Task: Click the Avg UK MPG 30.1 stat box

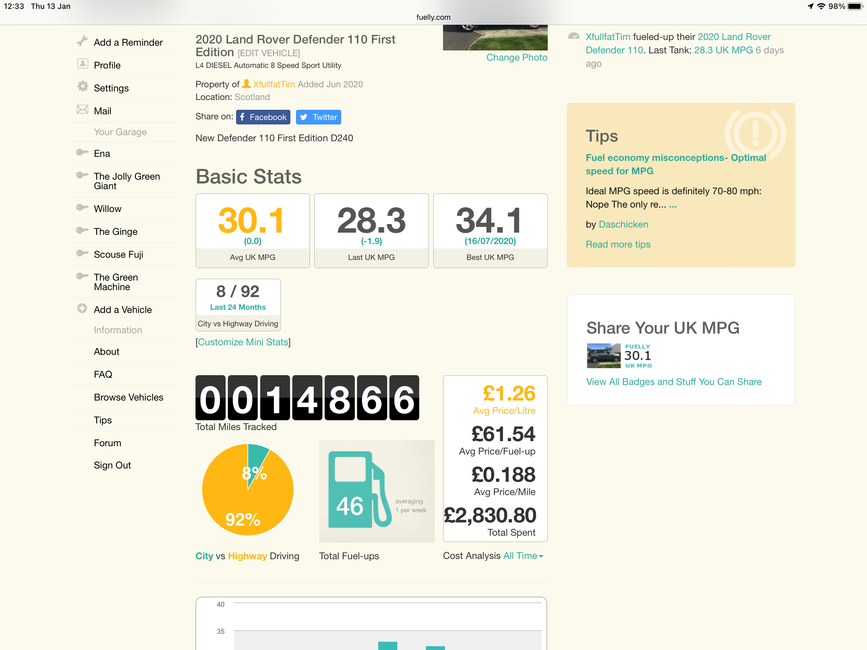Action: (253, 231)
